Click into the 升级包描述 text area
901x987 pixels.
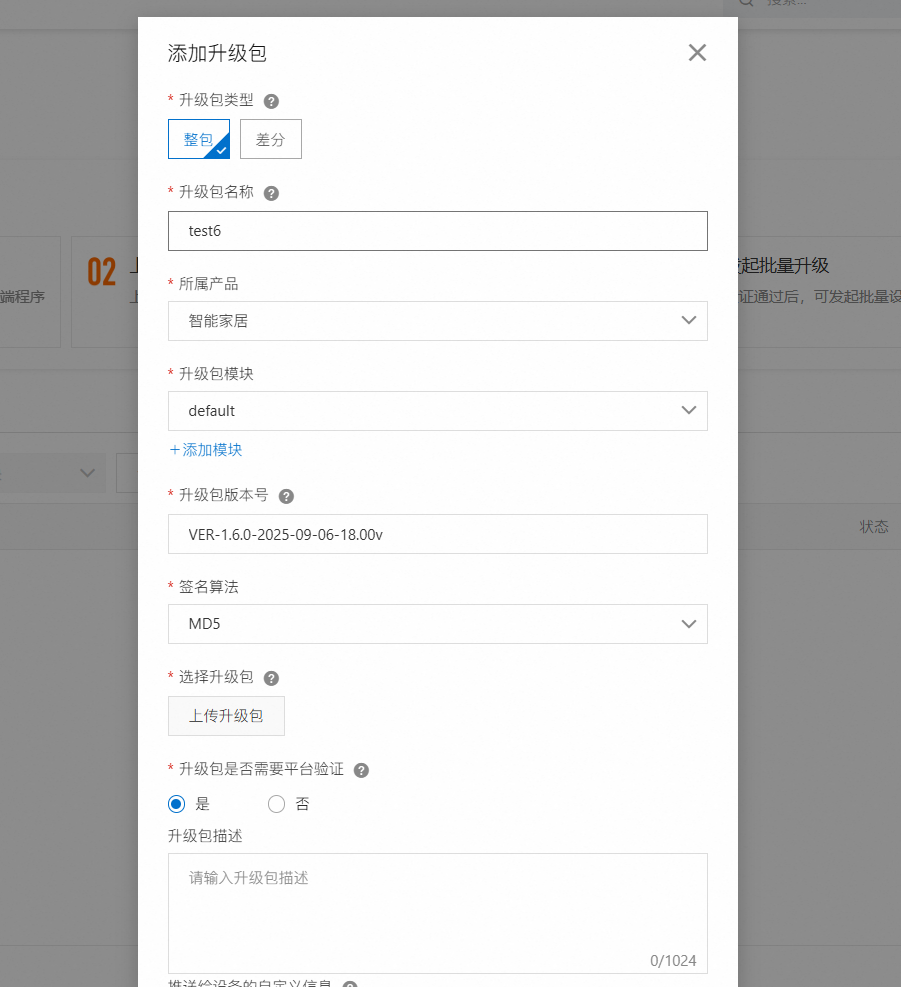437,910
